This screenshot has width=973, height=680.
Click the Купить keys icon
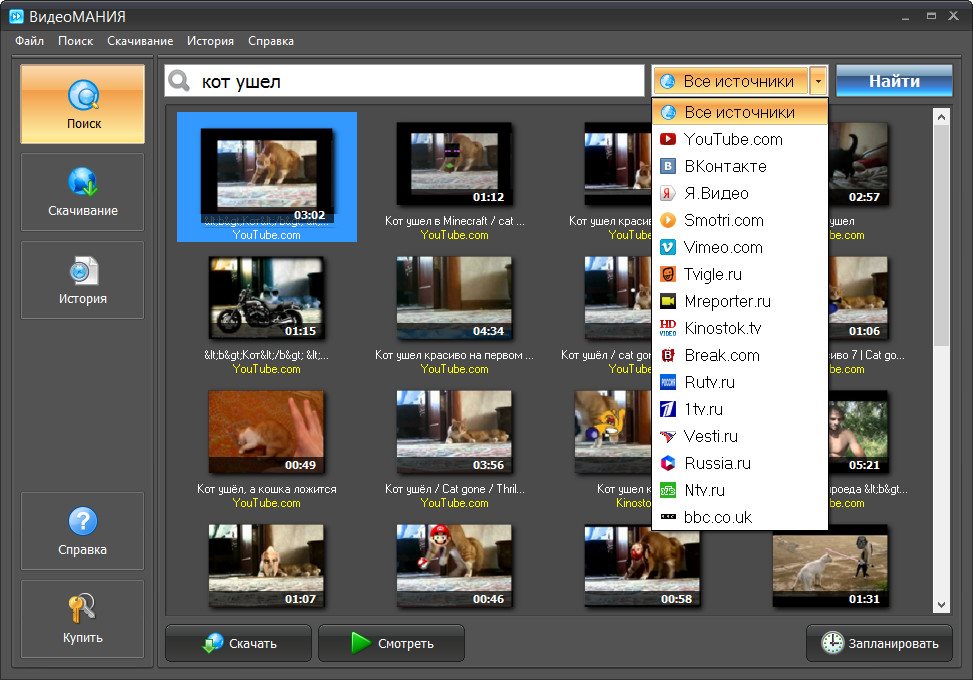82,608
